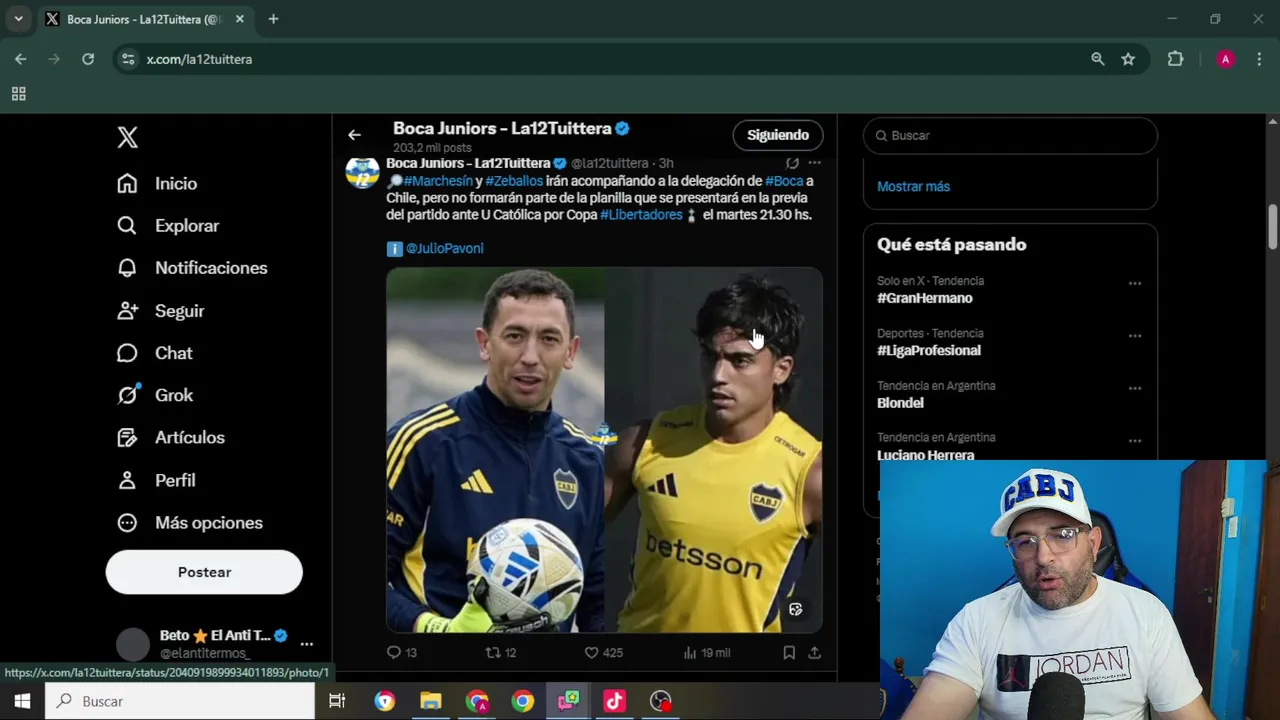This screenshot has width=1280, height=720.
Task: Share the post with the share icon
Action: pyautogui.click(x=815, y=652)
